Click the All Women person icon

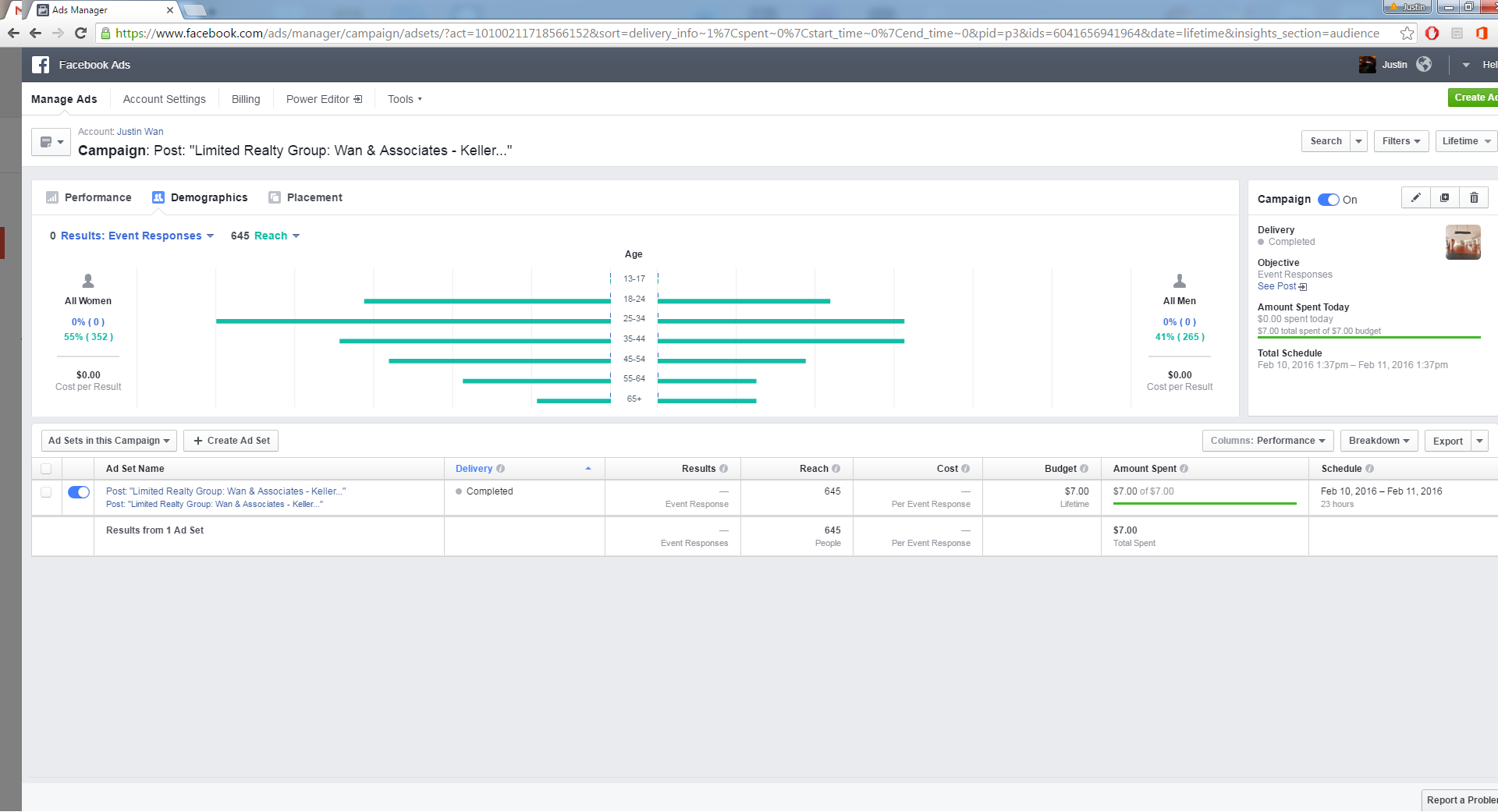point(88,281)
